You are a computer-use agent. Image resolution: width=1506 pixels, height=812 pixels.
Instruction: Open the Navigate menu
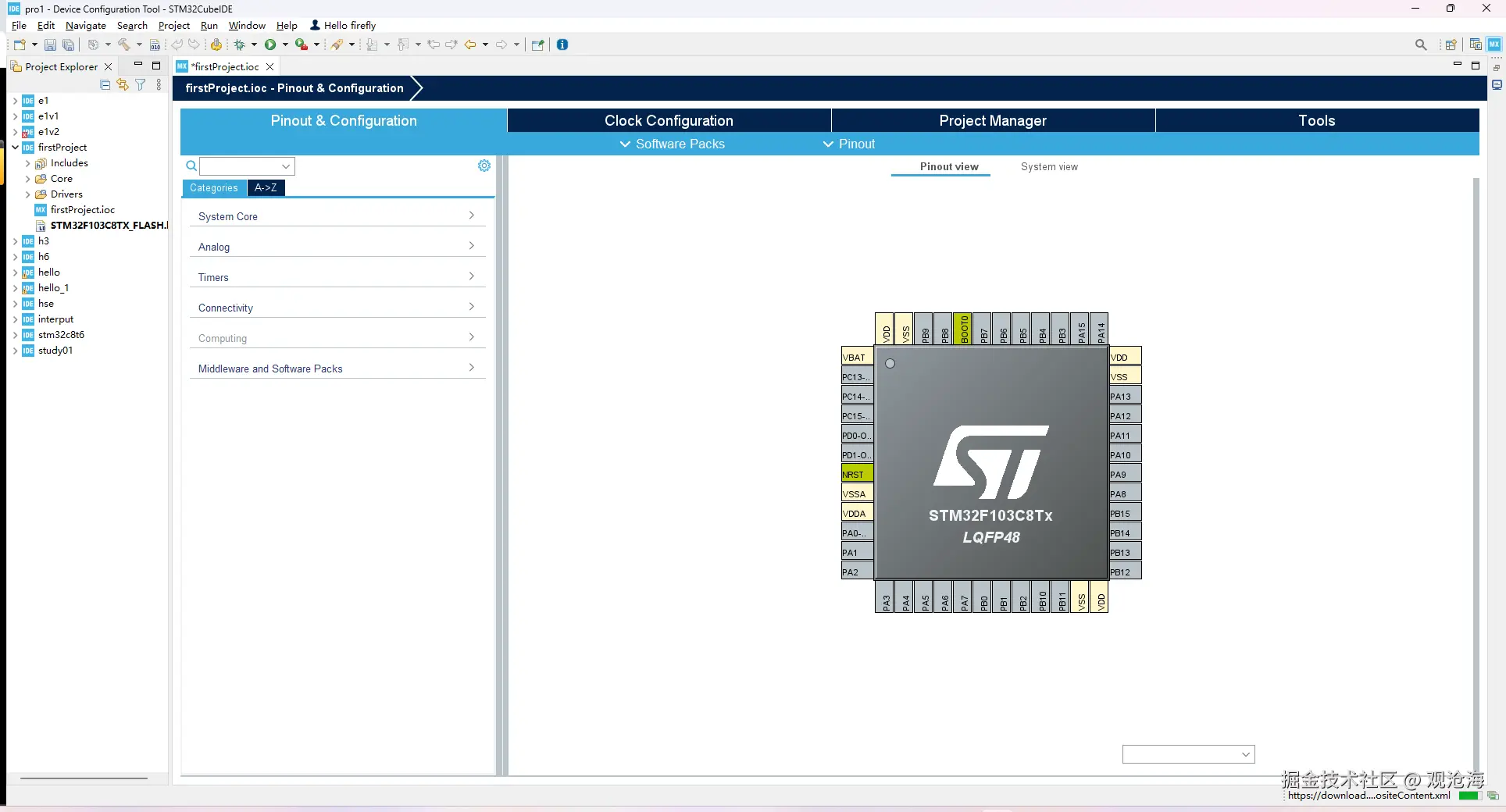click(86, 26)
